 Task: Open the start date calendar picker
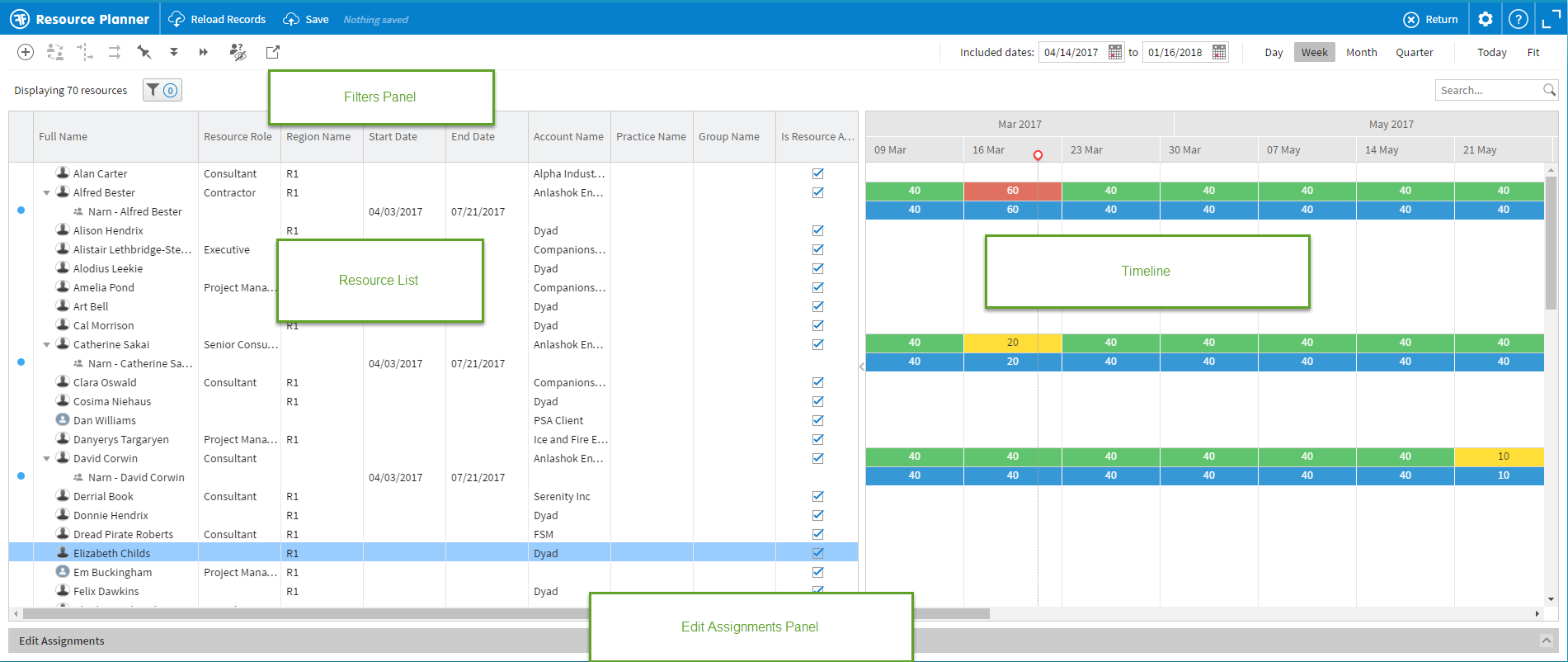point(1114,52)
